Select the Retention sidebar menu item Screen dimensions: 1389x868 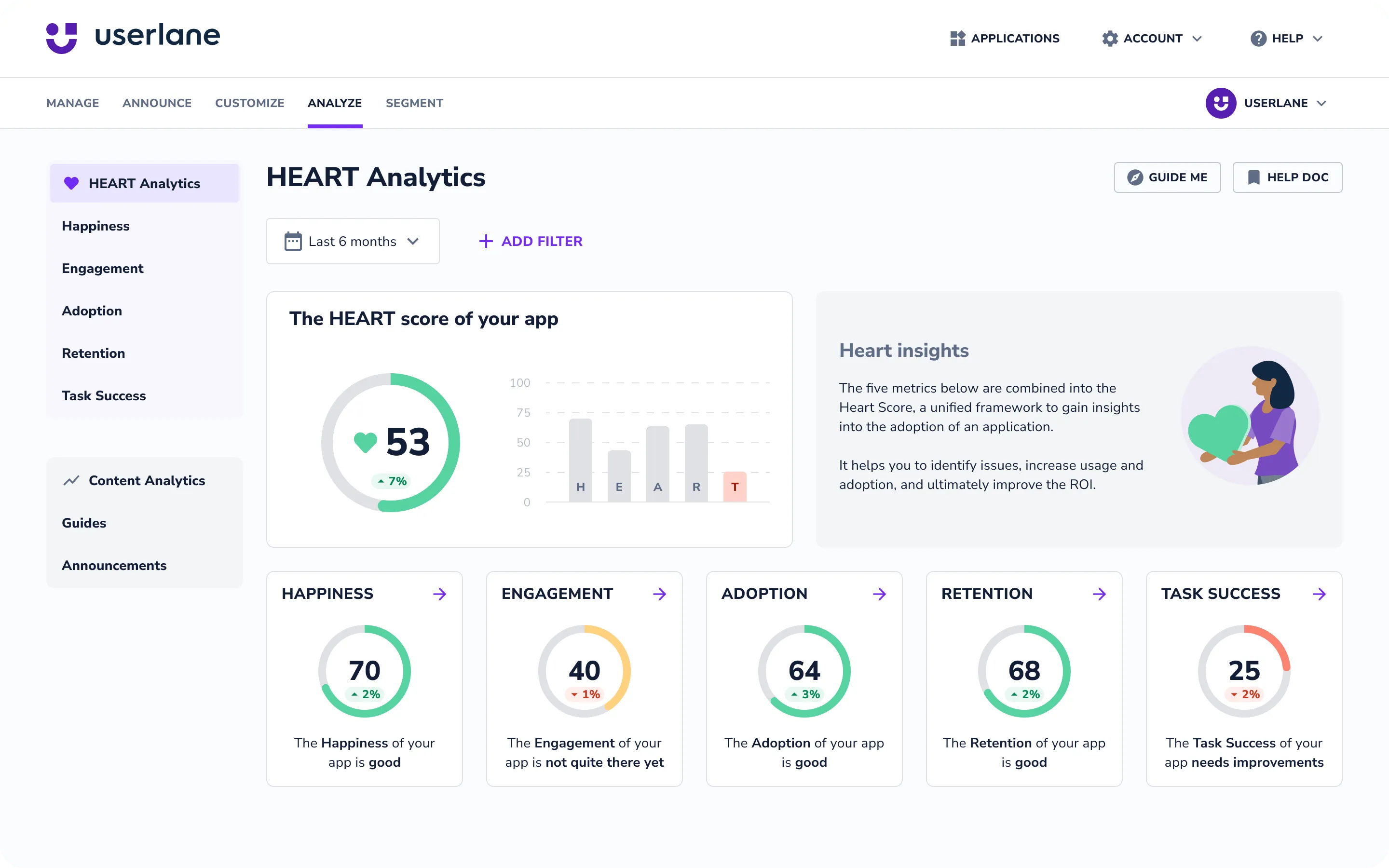click(x=94, y=353)
